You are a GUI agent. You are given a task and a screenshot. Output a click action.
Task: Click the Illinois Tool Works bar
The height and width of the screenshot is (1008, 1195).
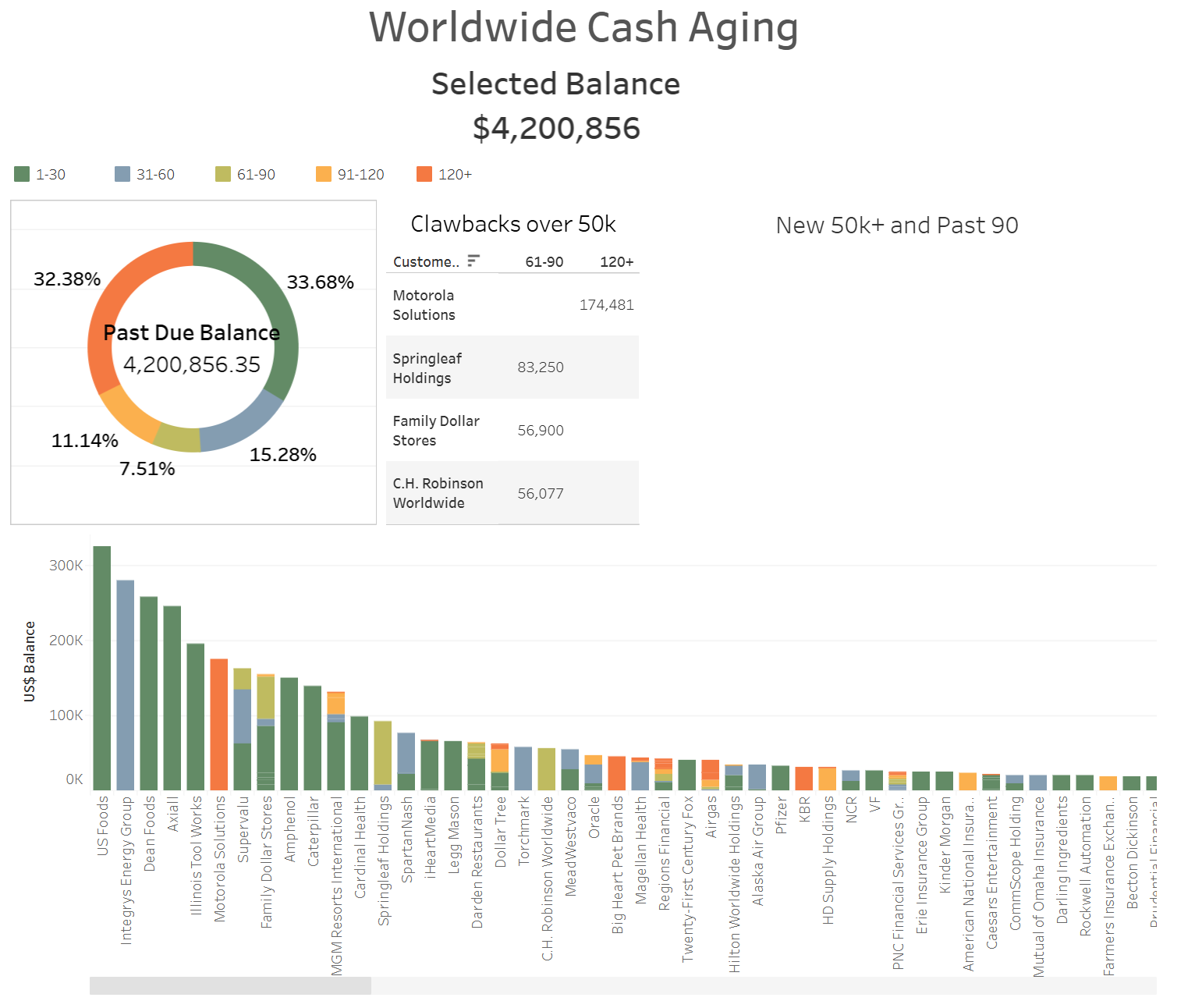196,717
